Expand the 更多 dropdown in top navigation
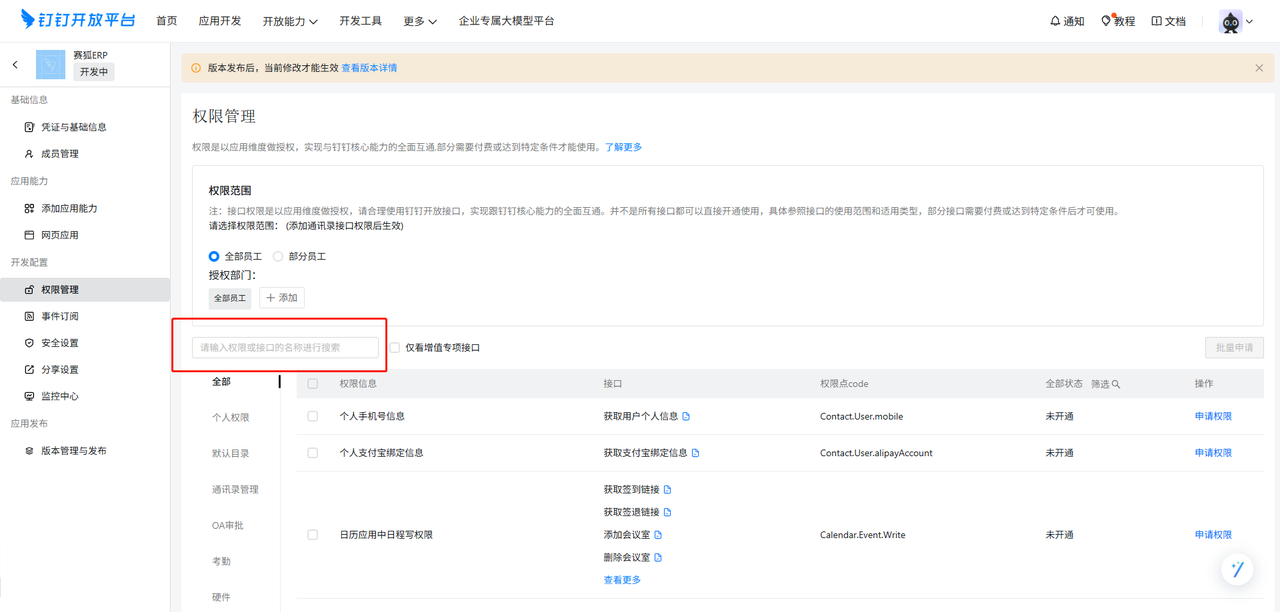 (x=420, y=21)
